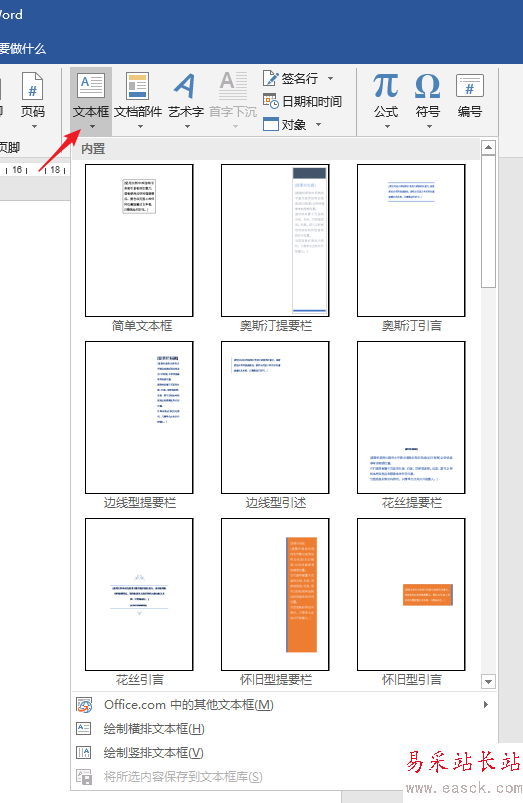
Task: Expand the 签名行 dropdown arrow
Action: [330, 78]
